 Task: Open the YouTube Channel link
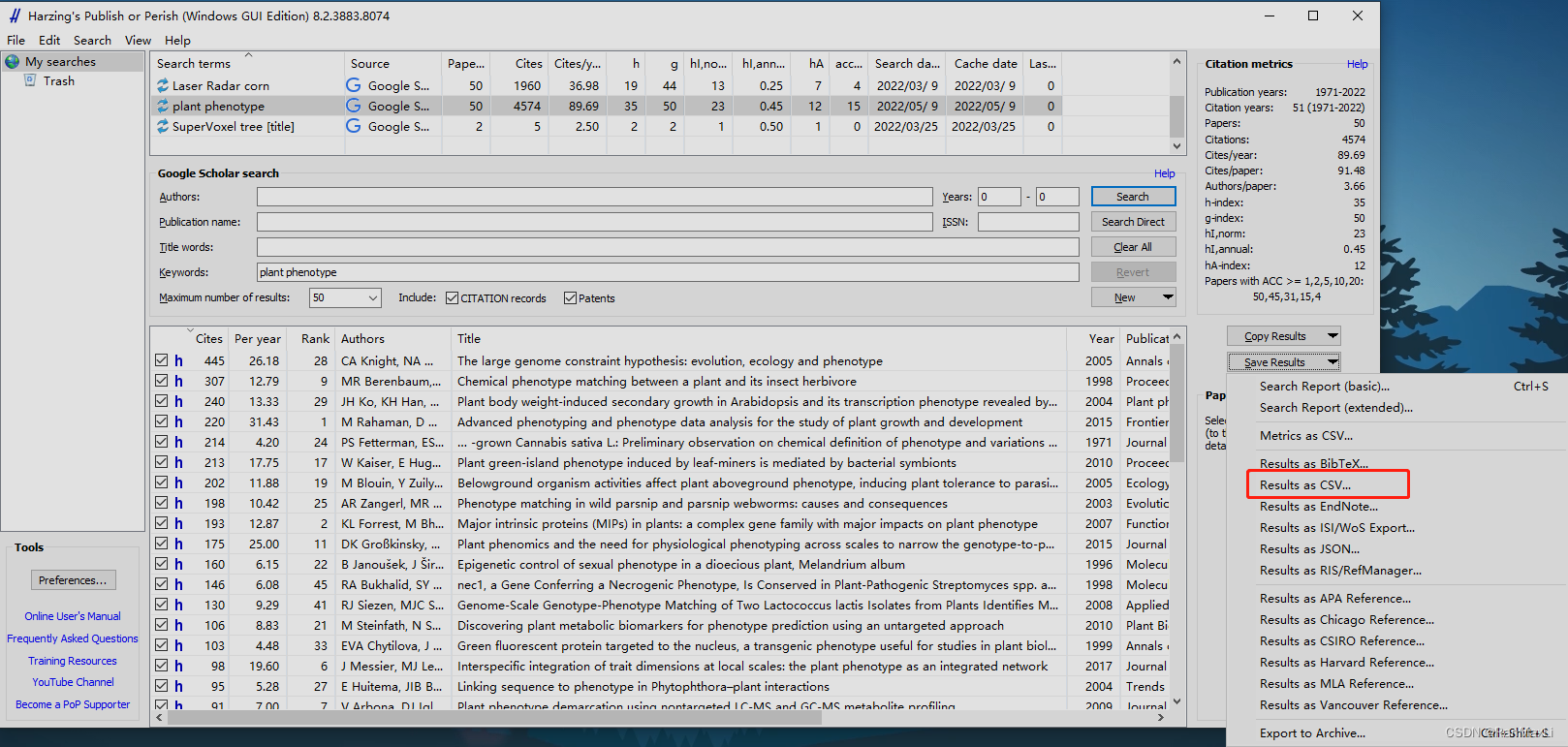coord(73,682)
